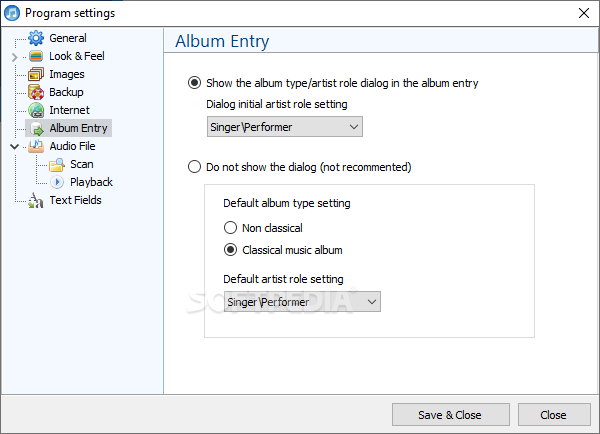
Task: Select Classical music album radio button
Action: pos(230,250)
